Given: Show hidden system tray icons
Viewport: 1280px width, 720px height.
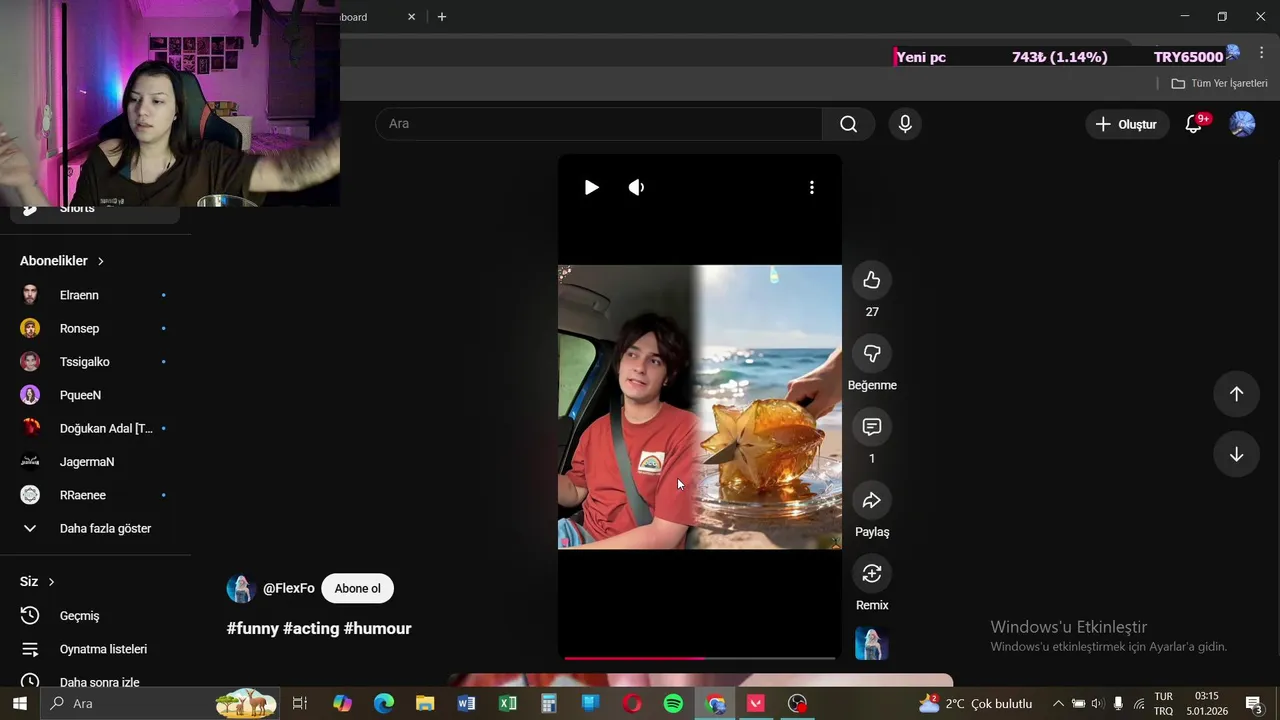Looking at the screenshot, I should click(x=1058, y=703).
